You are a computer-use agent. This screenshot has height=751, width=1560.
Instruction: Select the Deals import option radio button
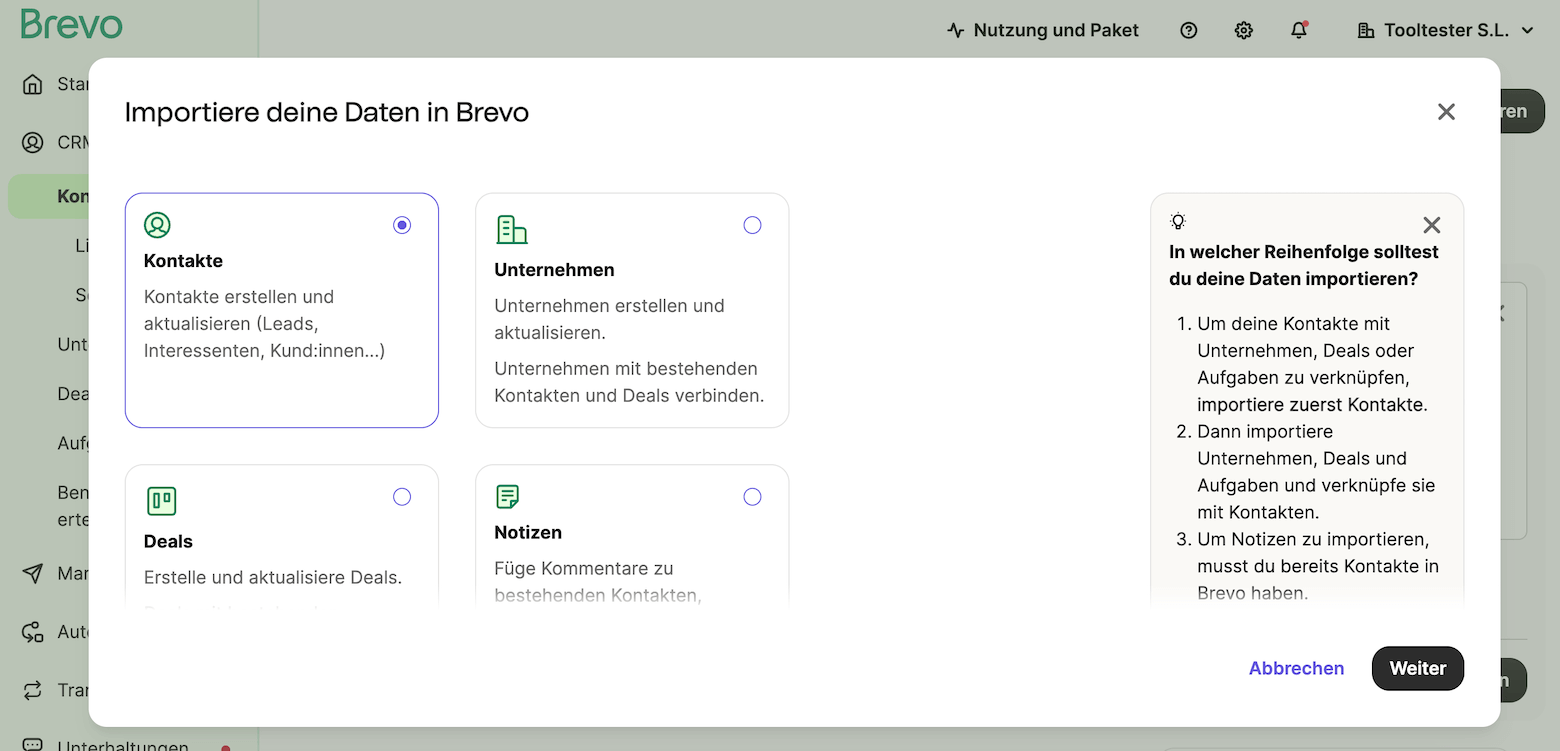coord(402,496)
